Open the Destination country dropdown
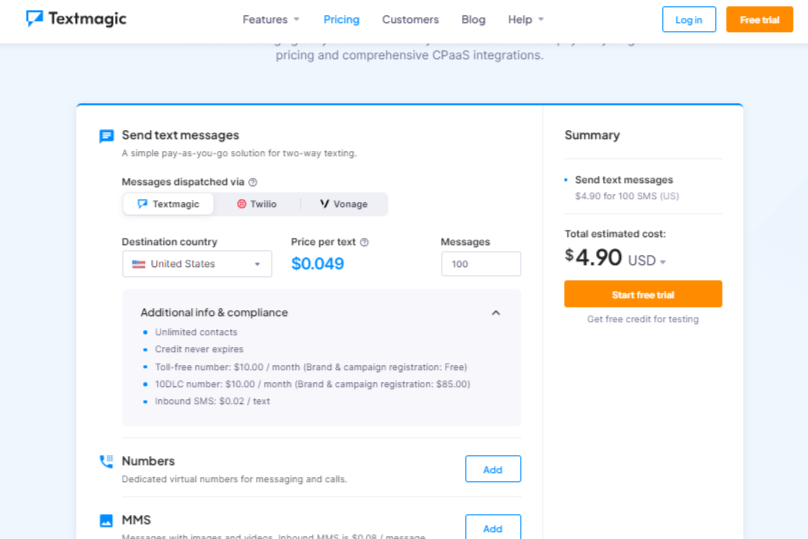 [x=197, y=264]
